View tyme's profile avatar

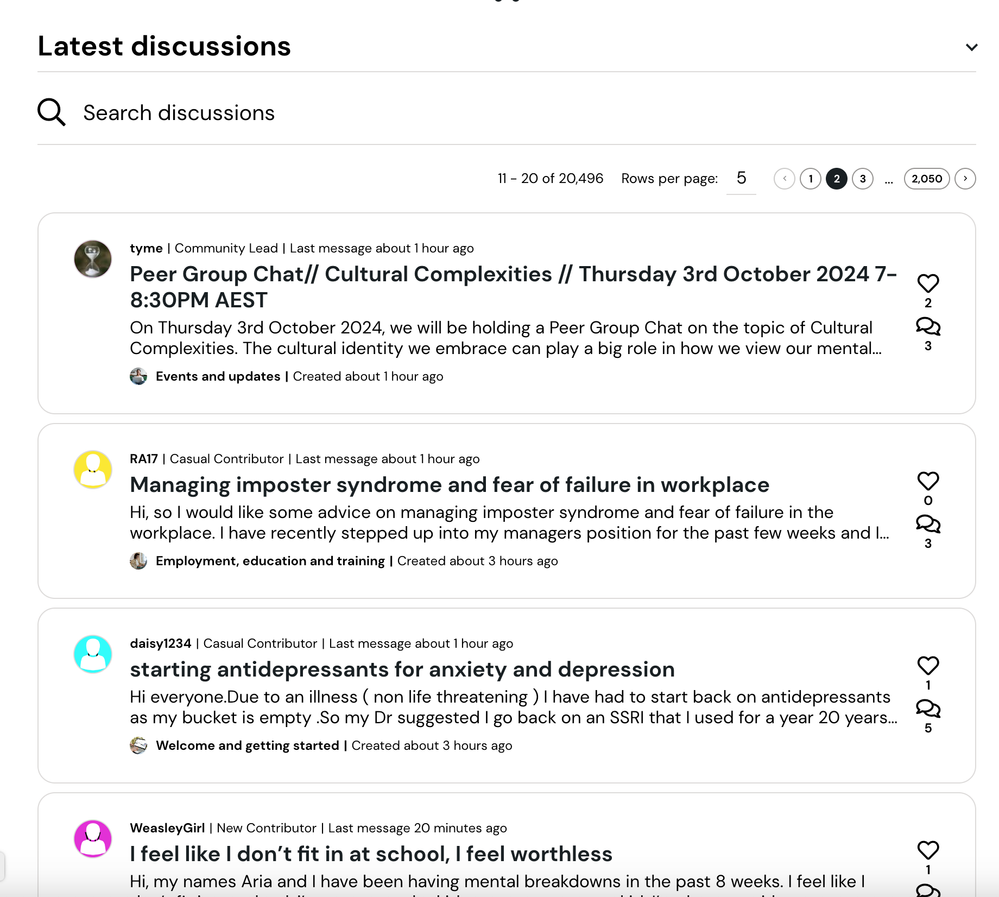(x=92, y=259)
